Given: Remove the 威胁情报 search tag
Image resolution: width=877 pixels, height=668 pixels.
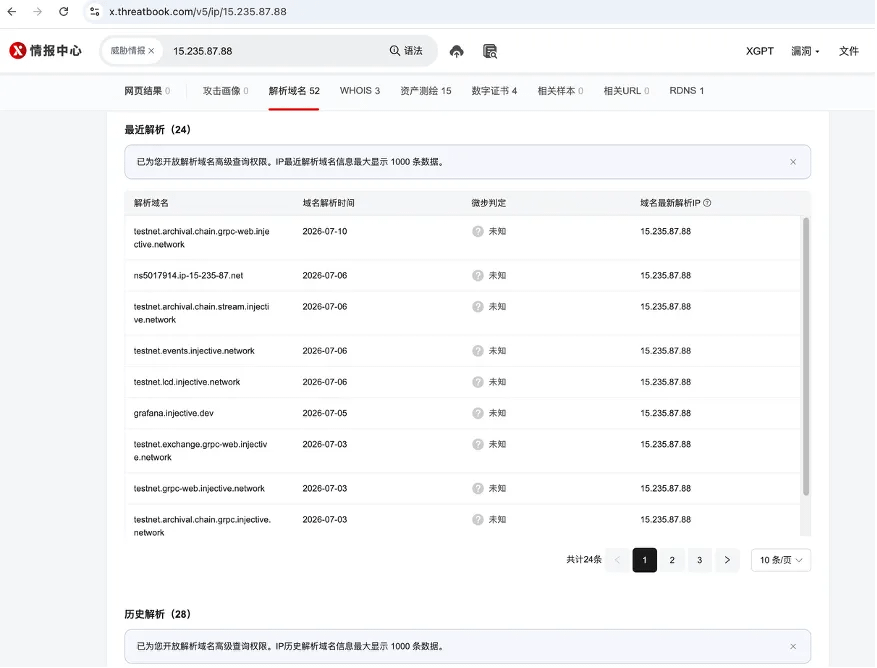Looking at the screenshot, I should 151,51.
